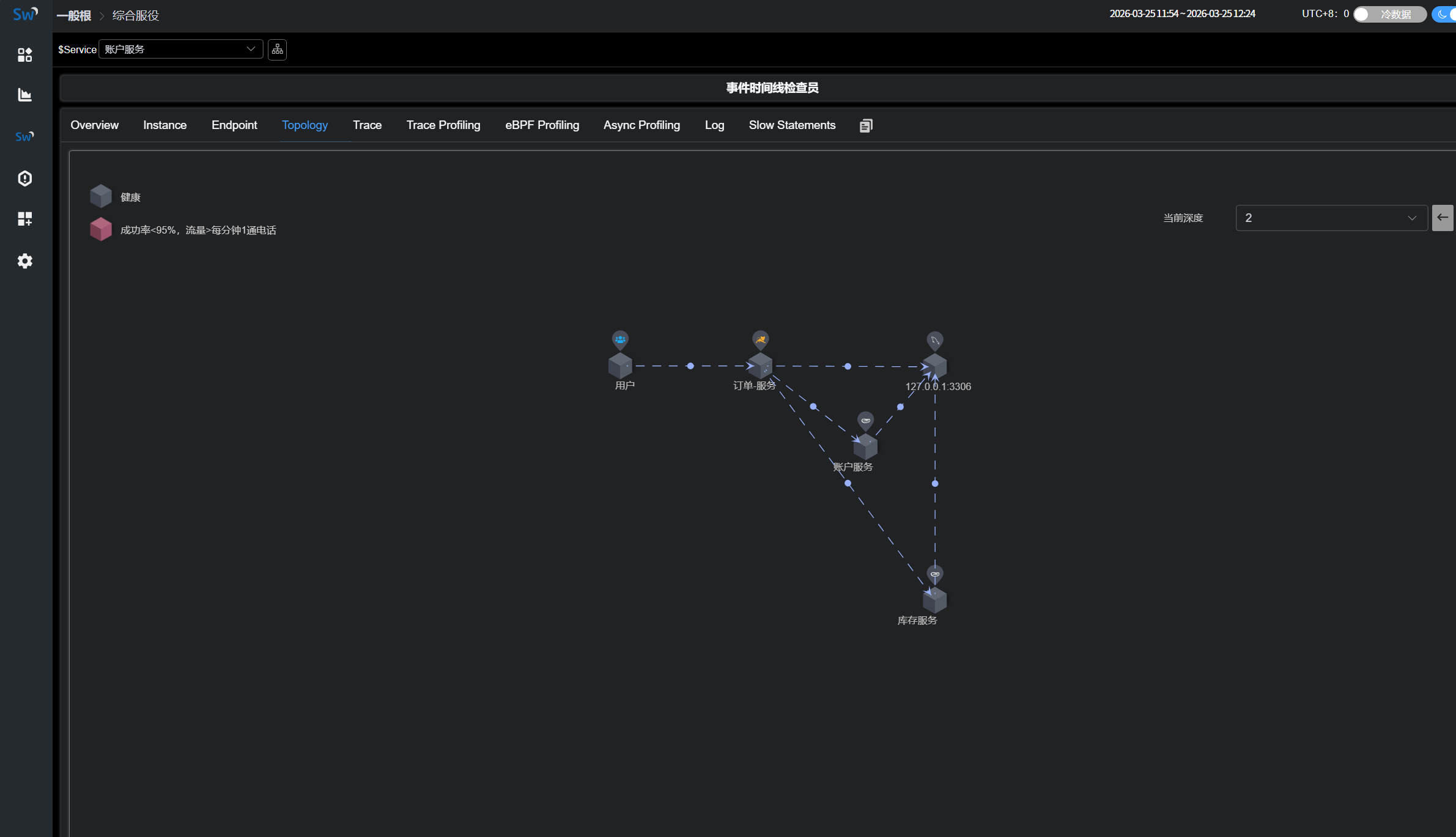Click the pink low-success-rate legend cube
Screen dimensions: 1456x837
point(101,229)
